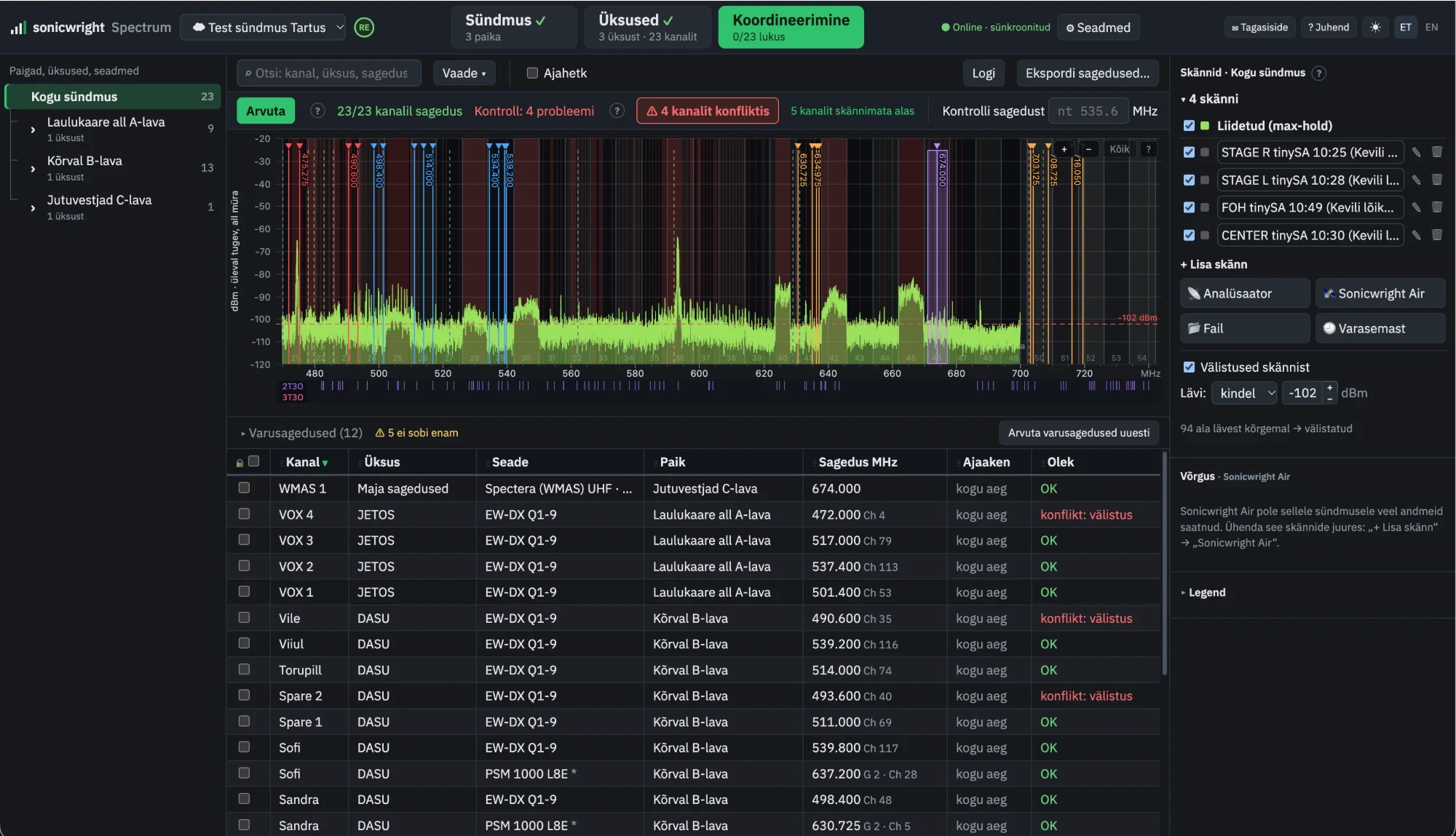The width and height of the screenshot is (1456, 836).
Task: Delete the STAGE L tinySA scan
Action: point(1437,180)
